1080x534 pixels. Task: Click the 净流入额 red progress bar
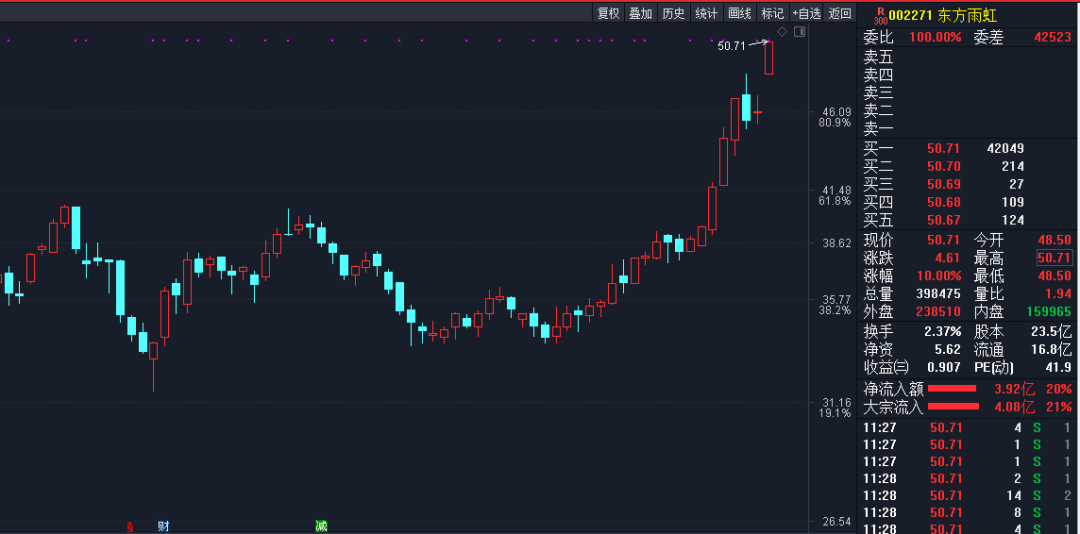pyautogui.click(x=953, y=389)
